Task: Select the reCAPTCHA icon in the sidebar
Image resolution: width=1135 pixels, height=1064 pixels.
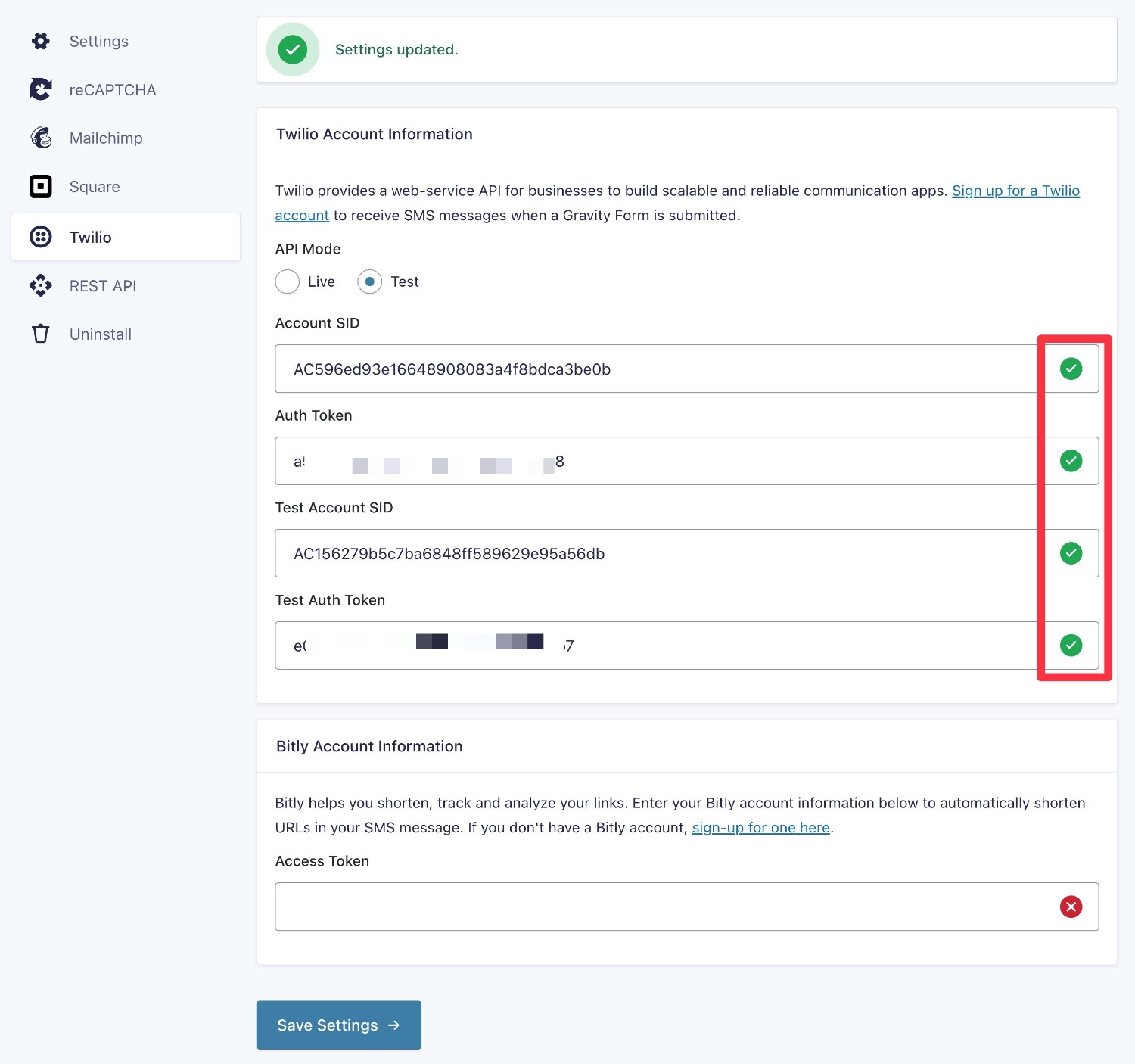Action: click(x=40, y=89)
